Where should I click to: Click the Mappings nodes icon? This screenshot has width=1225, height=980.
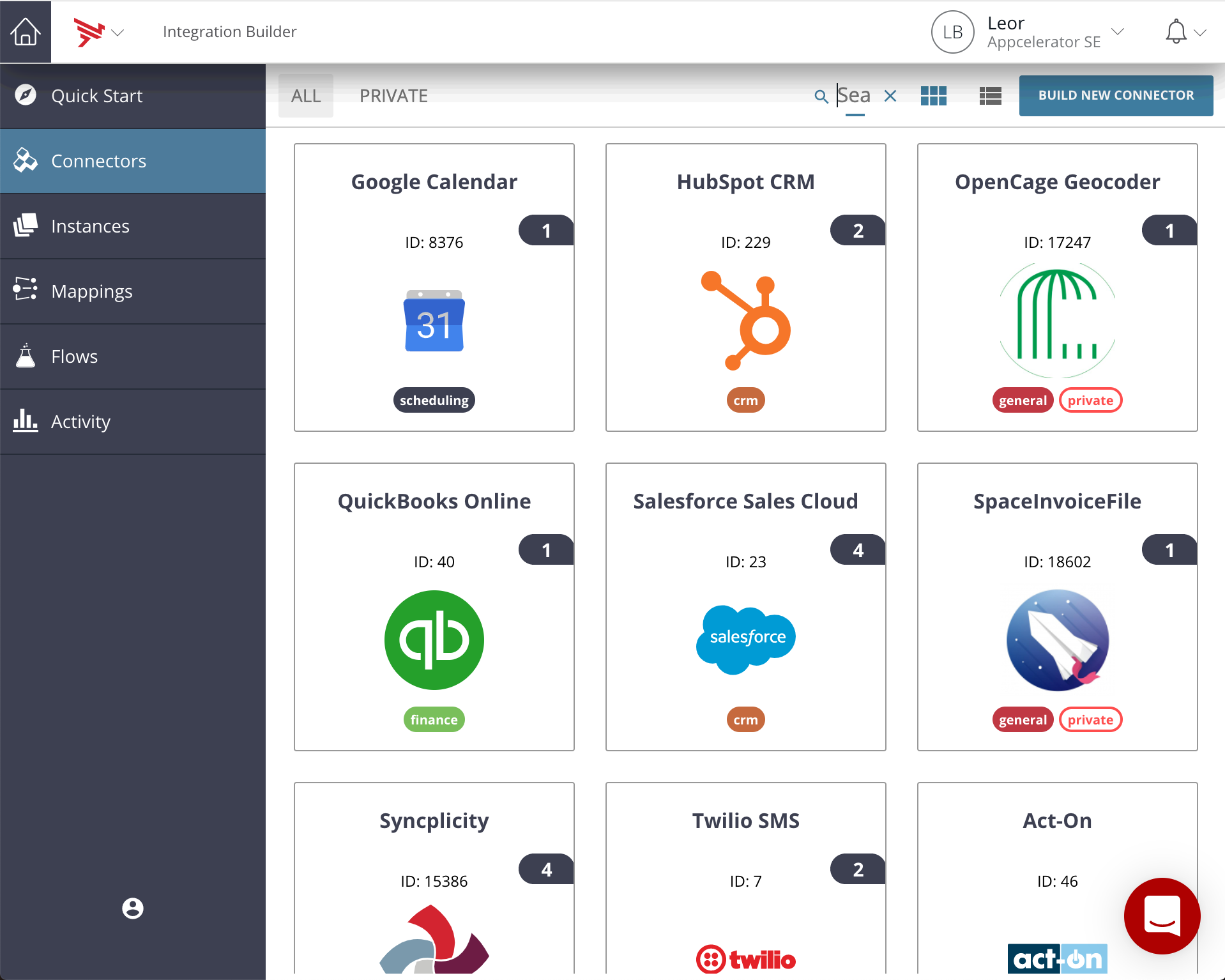click(26, 289)
